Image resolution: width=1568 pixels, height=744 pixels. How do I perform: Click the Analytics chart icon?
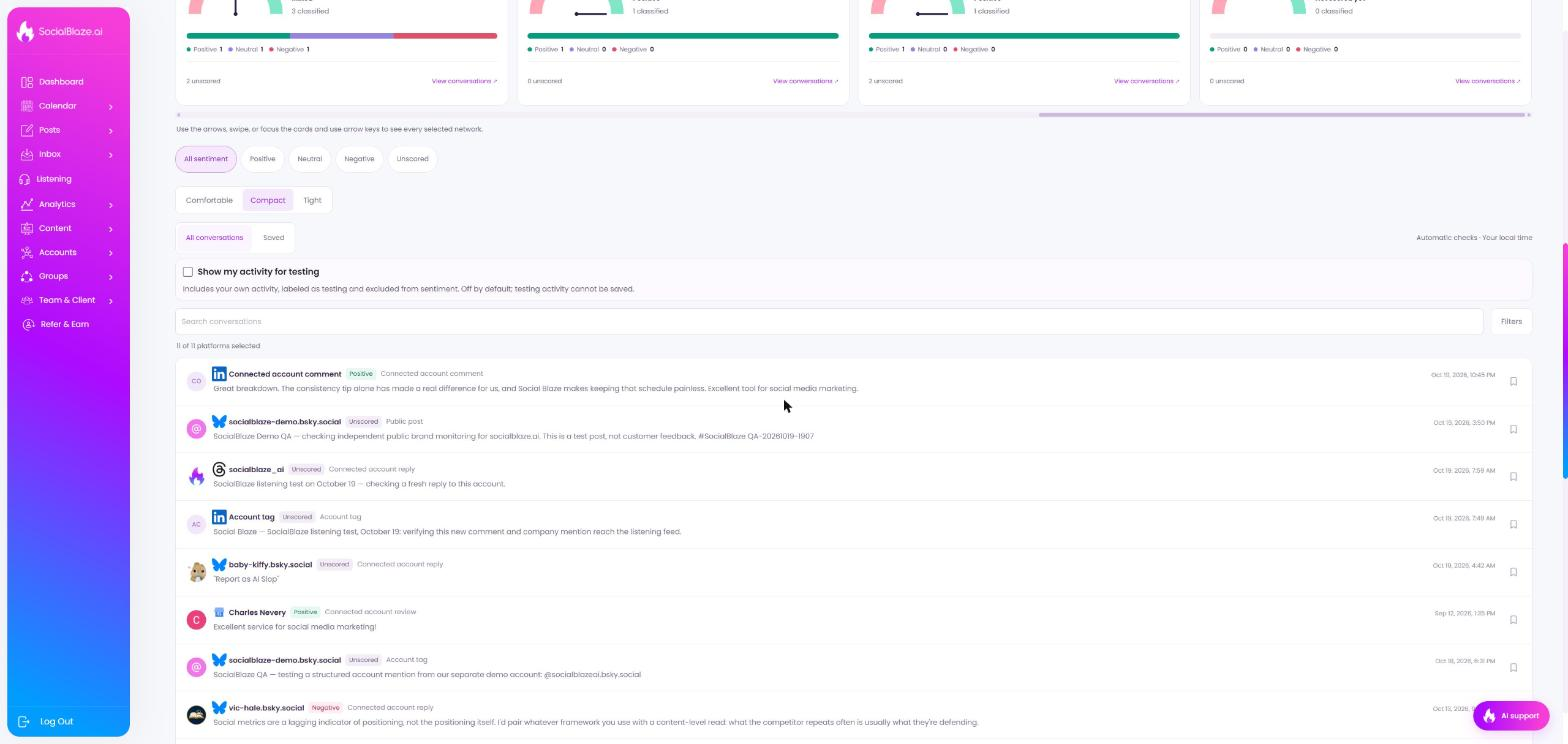(27, 204)
